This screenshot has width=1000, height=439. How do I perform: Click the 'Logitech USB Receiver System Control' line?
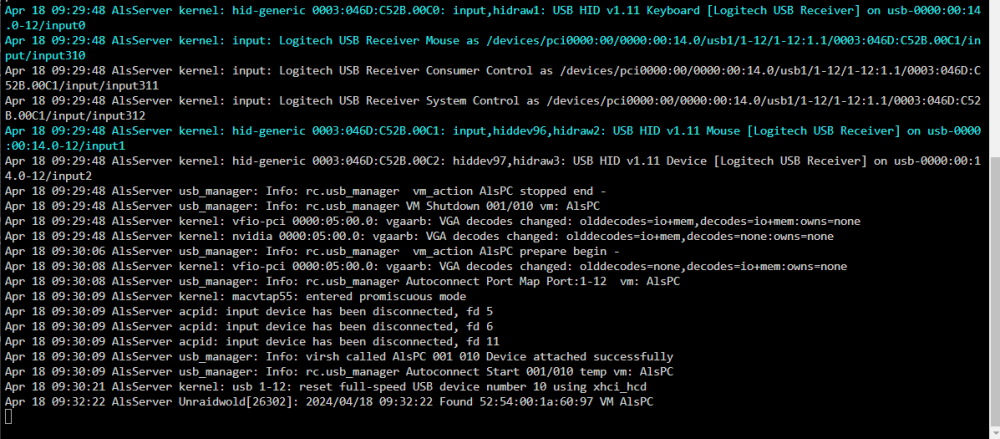tap(493, 108)
